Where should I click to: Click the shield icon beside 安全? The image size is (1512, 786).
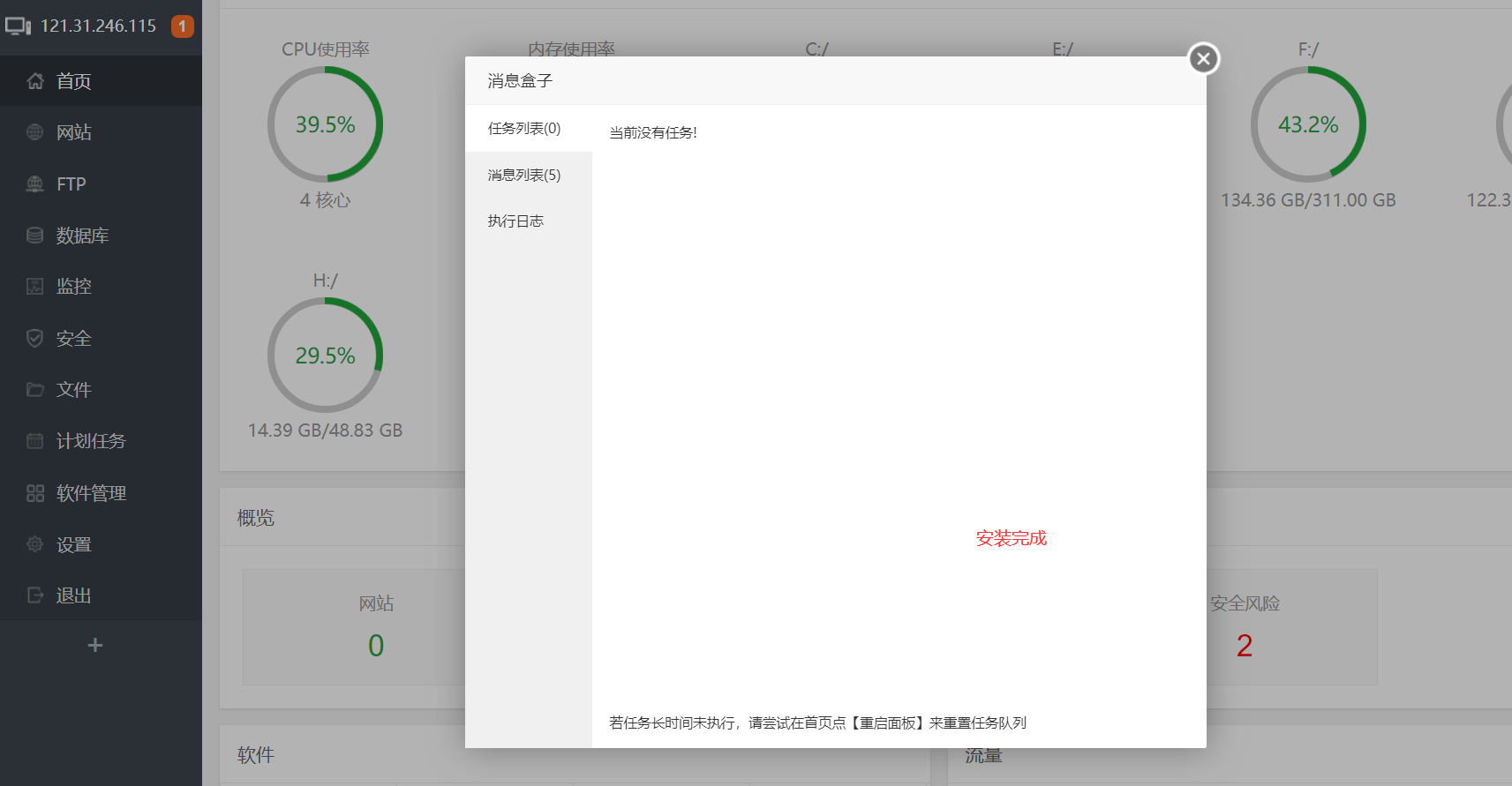coord(35,339)
